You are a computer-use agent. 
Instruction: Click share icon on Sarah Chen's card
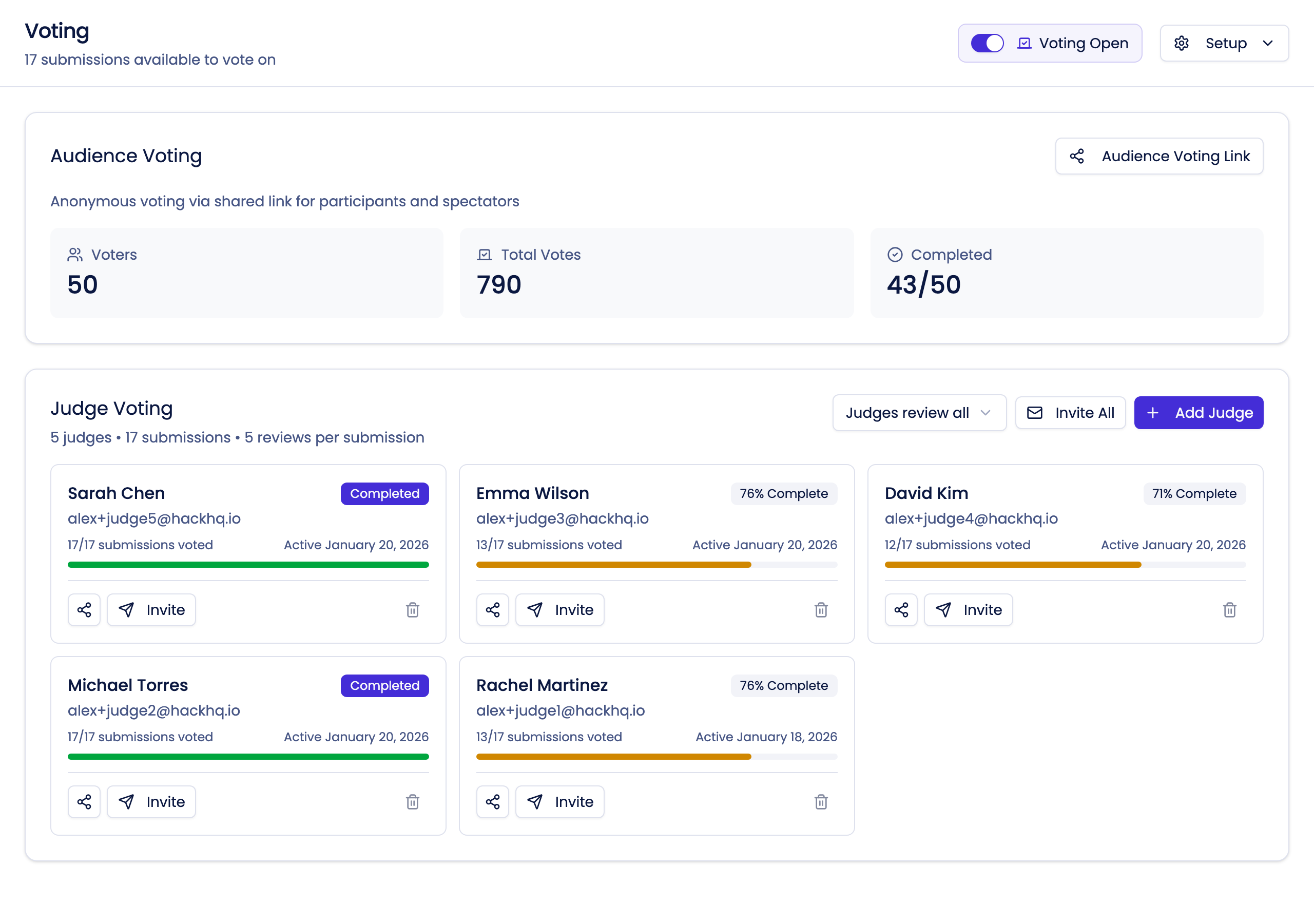coord(84,610)
